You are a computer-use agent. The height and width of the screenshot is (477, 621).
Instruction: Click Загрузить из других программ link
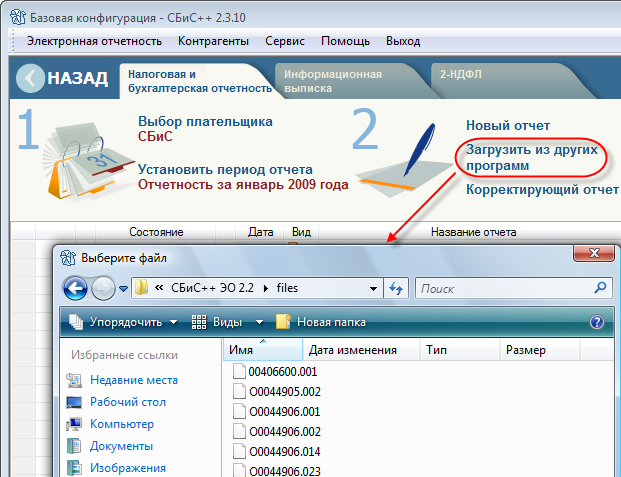click(531, 156)
